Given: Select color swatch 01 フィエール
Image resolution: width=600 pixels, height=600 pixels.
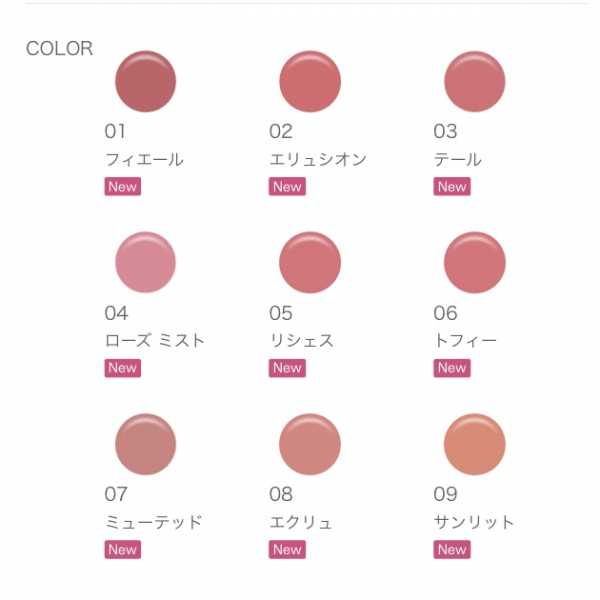Looking at the screenshot, I should tap(146, 81).
